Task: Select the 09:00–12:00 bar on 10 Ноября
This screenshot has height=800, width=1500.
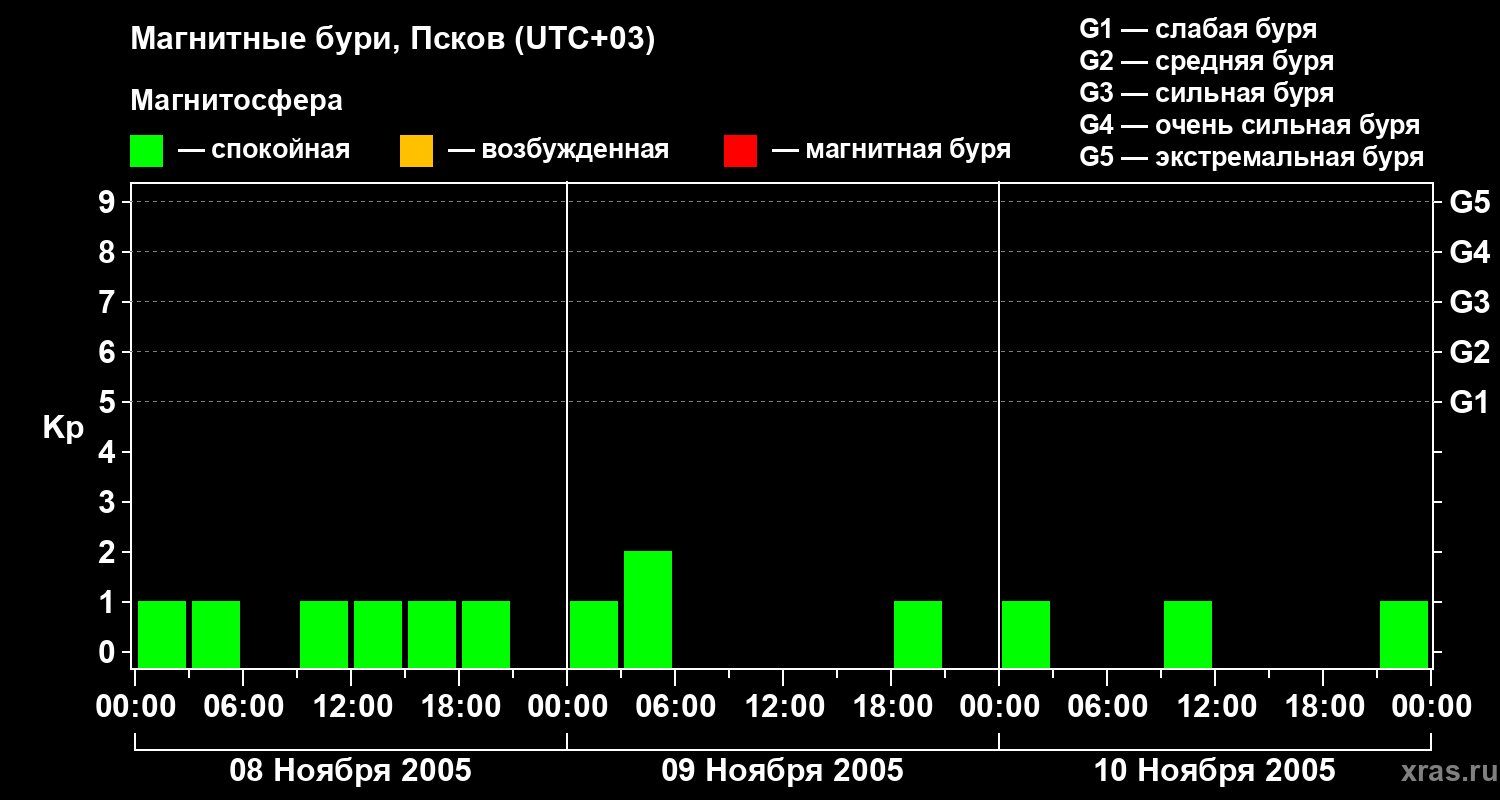Action: [1188, 634]
